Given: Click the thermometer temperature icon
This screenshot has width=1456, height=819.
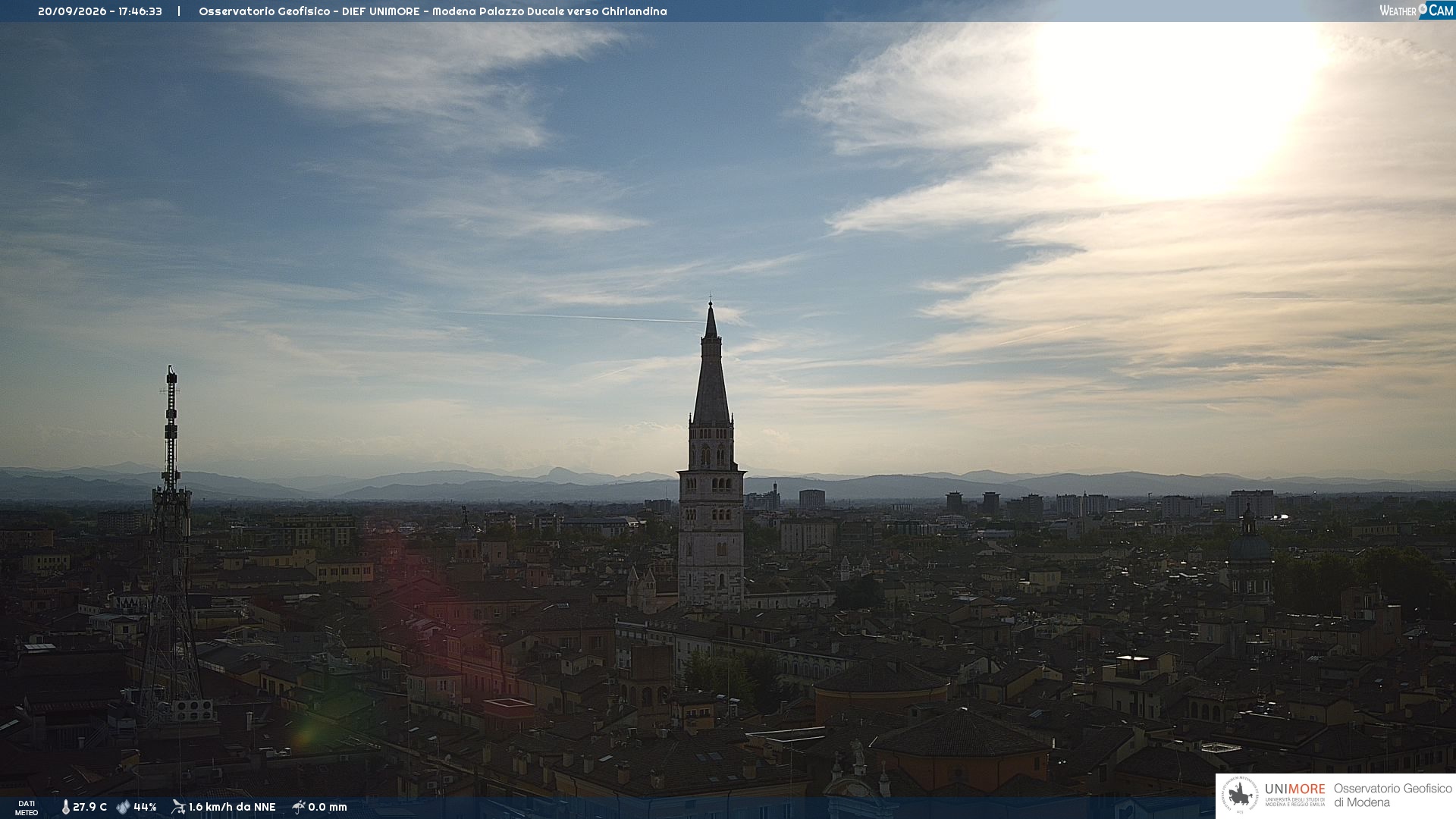Looking at the screenshot, I should (66, 807).
